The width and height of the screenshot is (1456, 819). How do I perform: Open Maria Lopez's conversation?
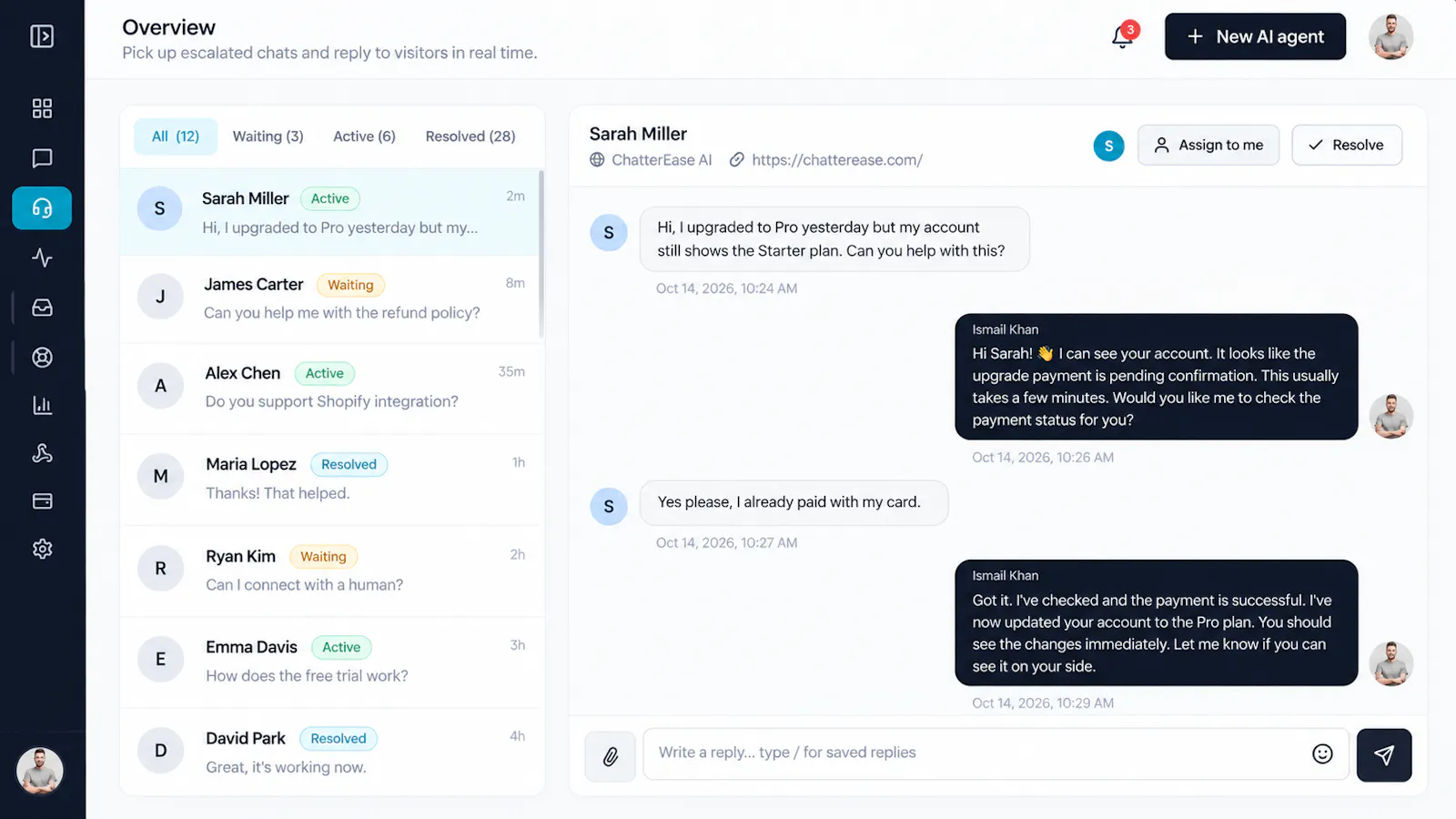[331, 479]
